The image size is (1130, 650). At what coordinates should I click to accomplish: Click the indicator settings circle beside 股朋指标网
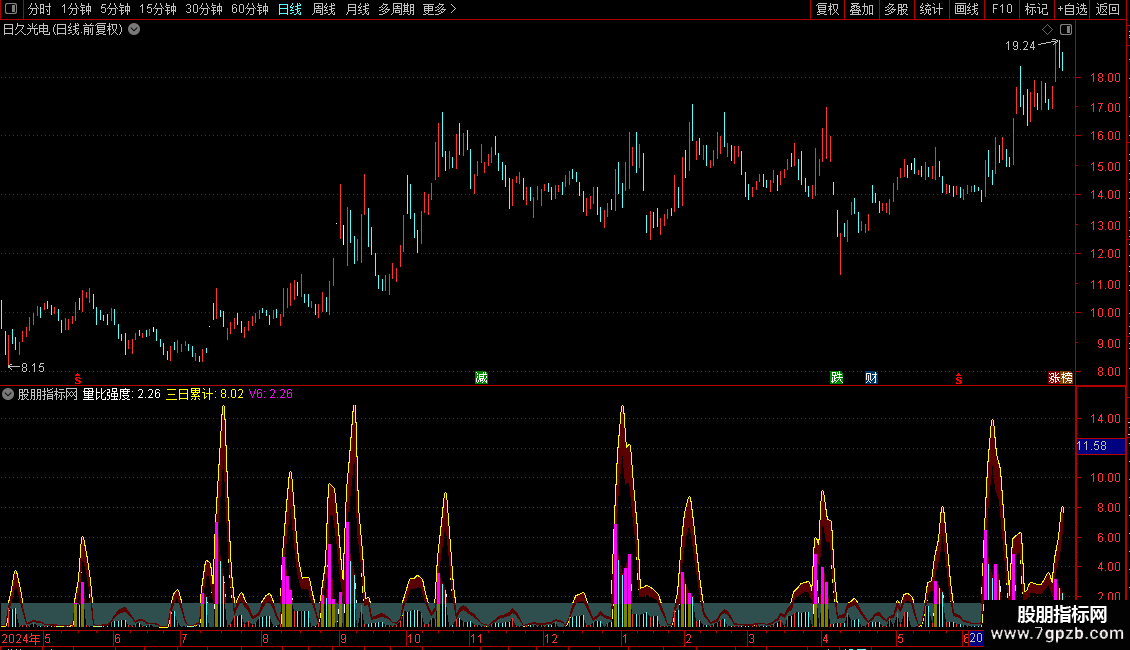(8, 394)
